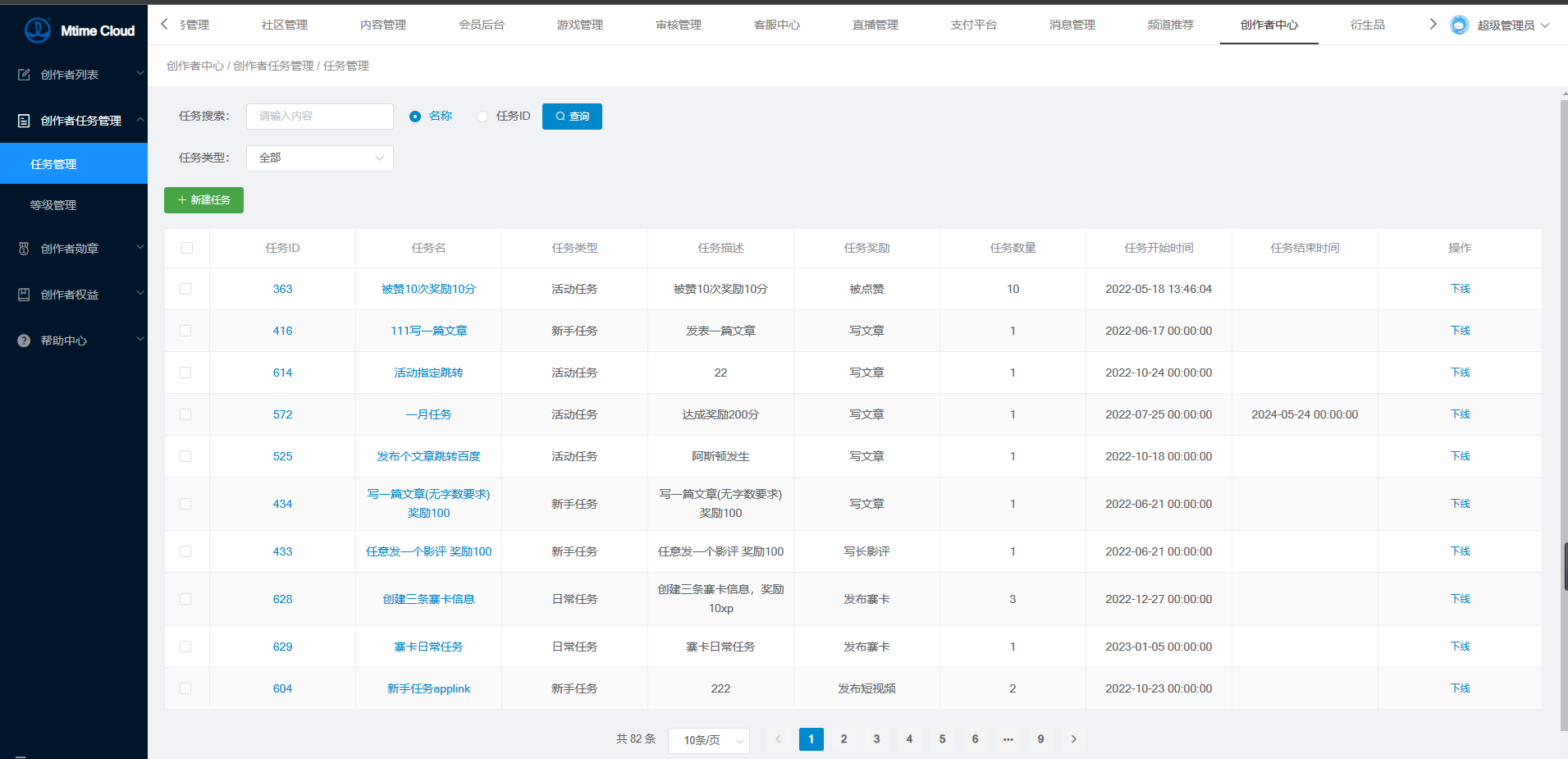Go to next page arrow in pagination
1568x759 pixels.
point(1073,739)
